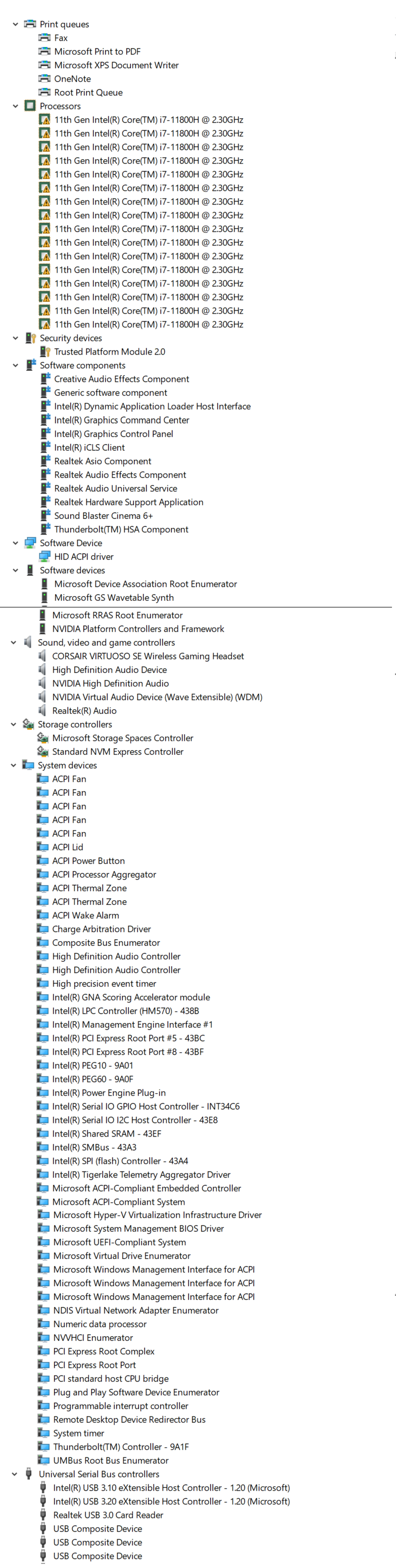Click the Storage controllers icon

28,724
